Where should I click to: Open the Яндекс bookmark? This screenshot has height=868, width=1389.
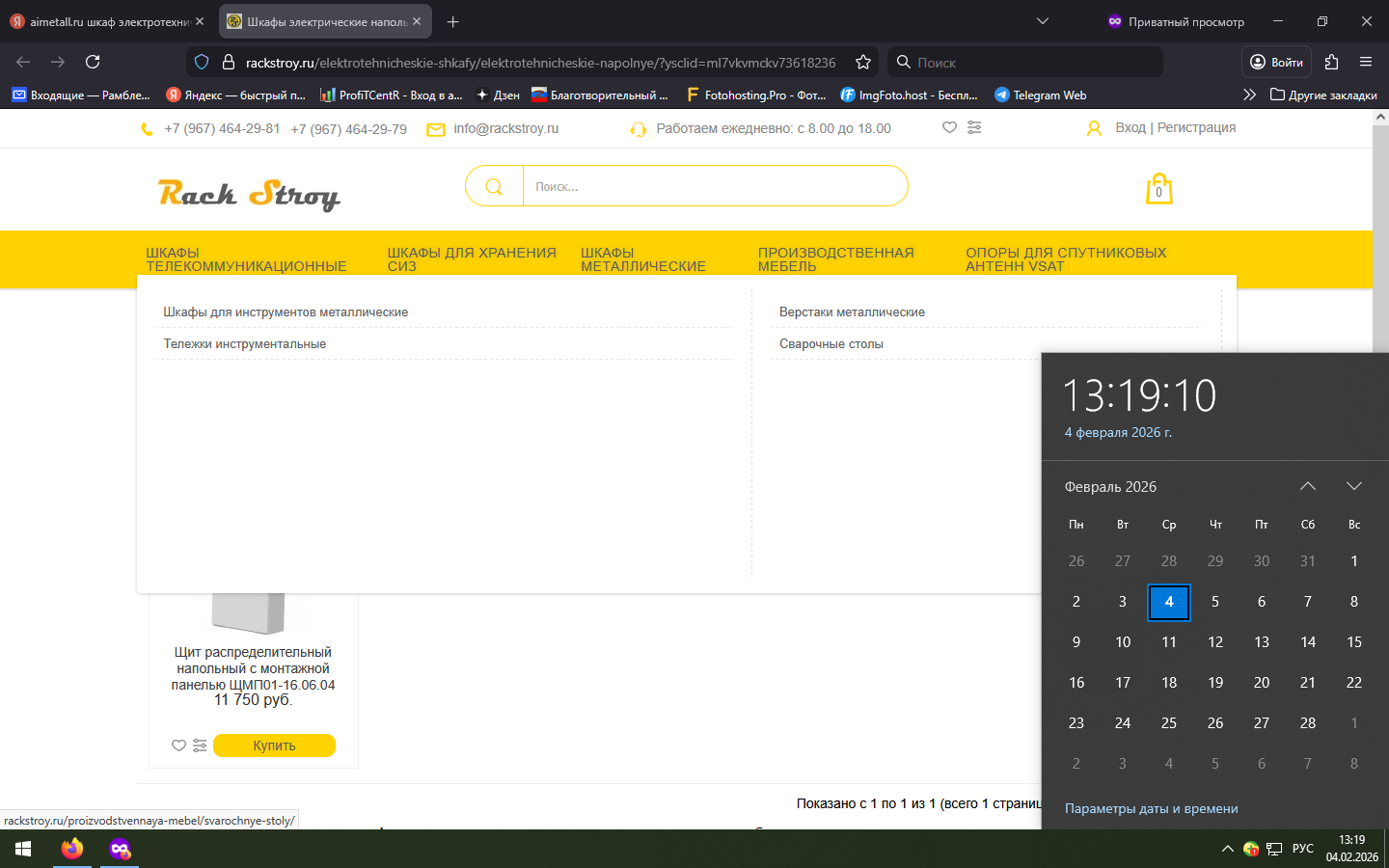[235, 95]
